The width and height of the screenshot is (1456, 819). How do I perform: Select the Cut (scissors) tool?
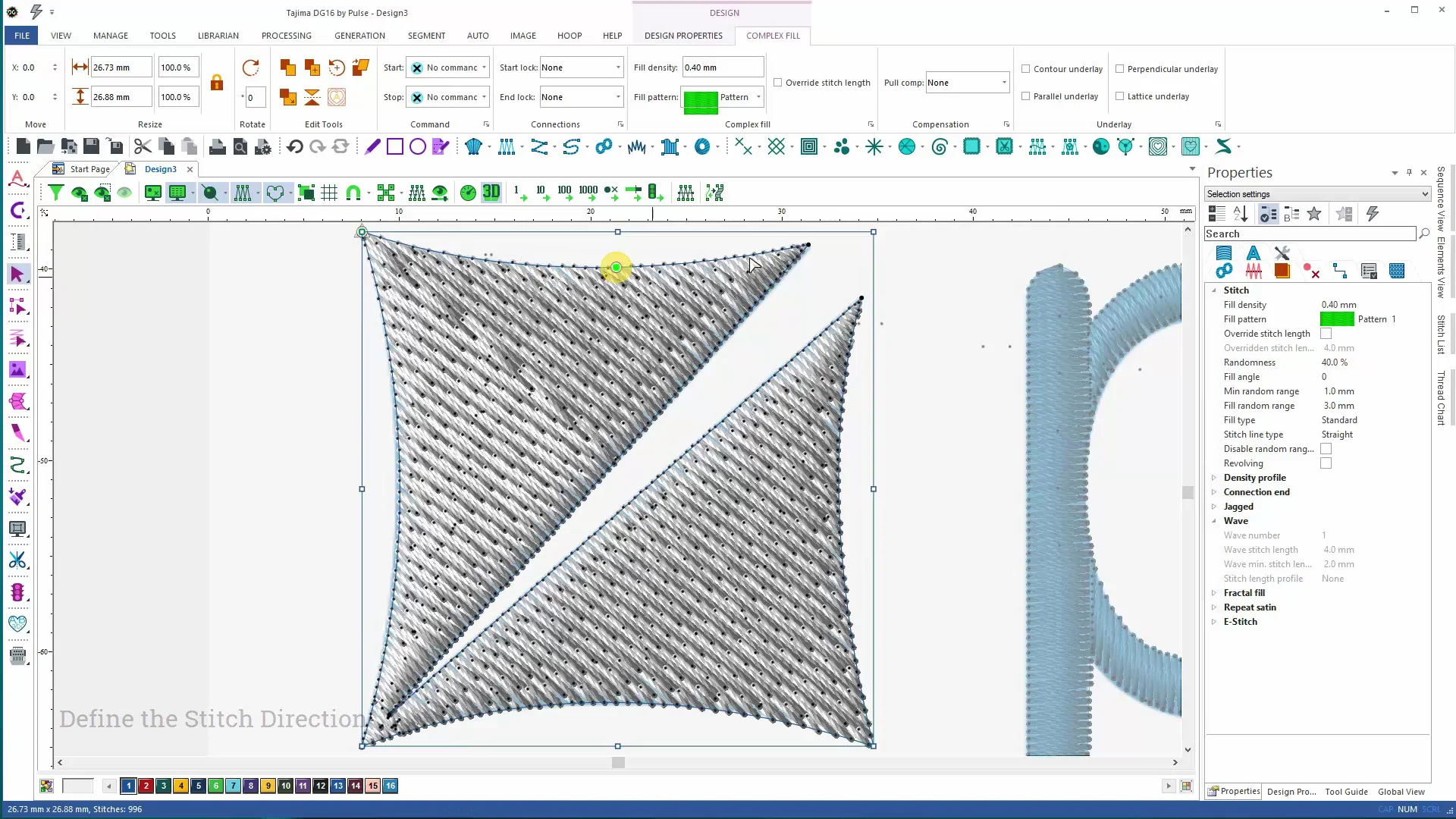(141, 146)
